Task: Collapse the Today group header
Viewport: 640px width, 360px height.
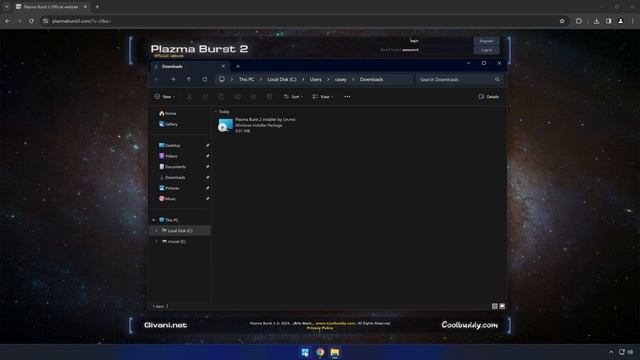Action: tap(216, 111)
